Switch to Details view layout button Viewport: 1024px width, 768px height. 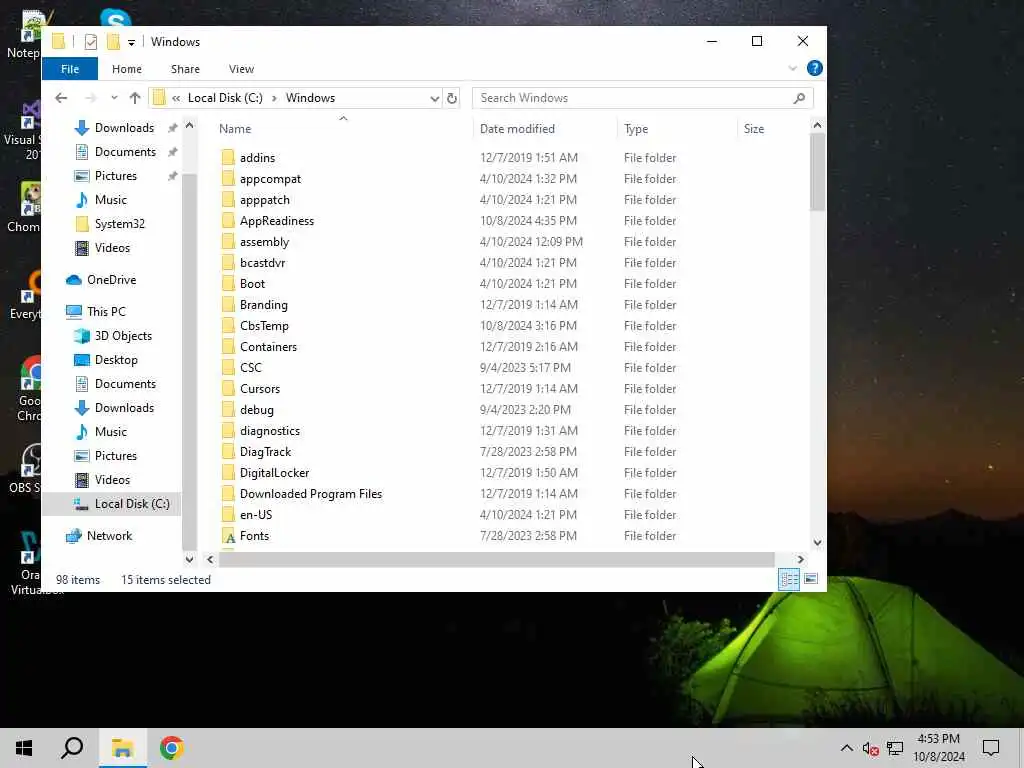pyautogui.click(x=788, y=579)
